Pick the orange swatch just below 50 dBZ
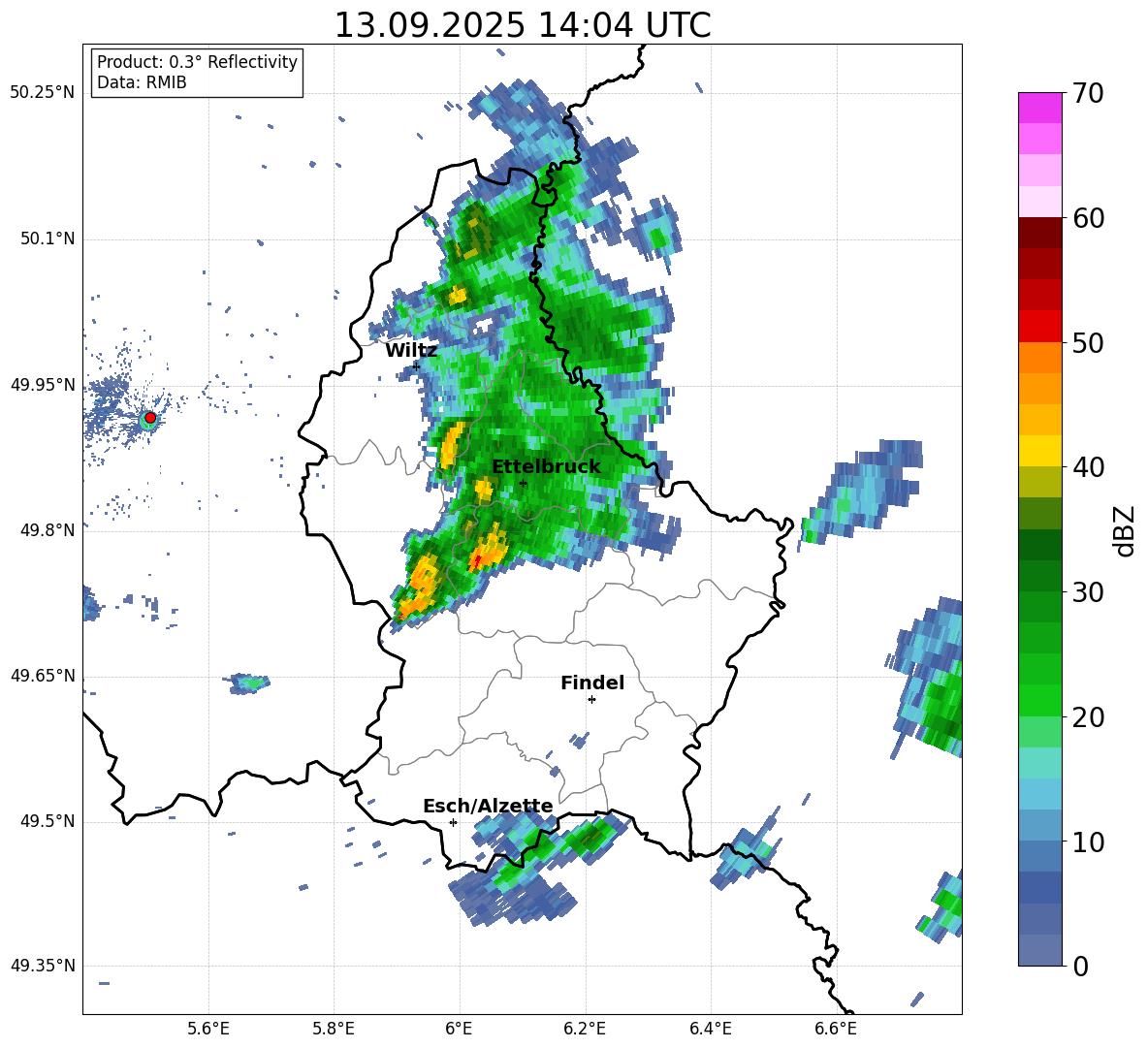 click(1039, 357)
